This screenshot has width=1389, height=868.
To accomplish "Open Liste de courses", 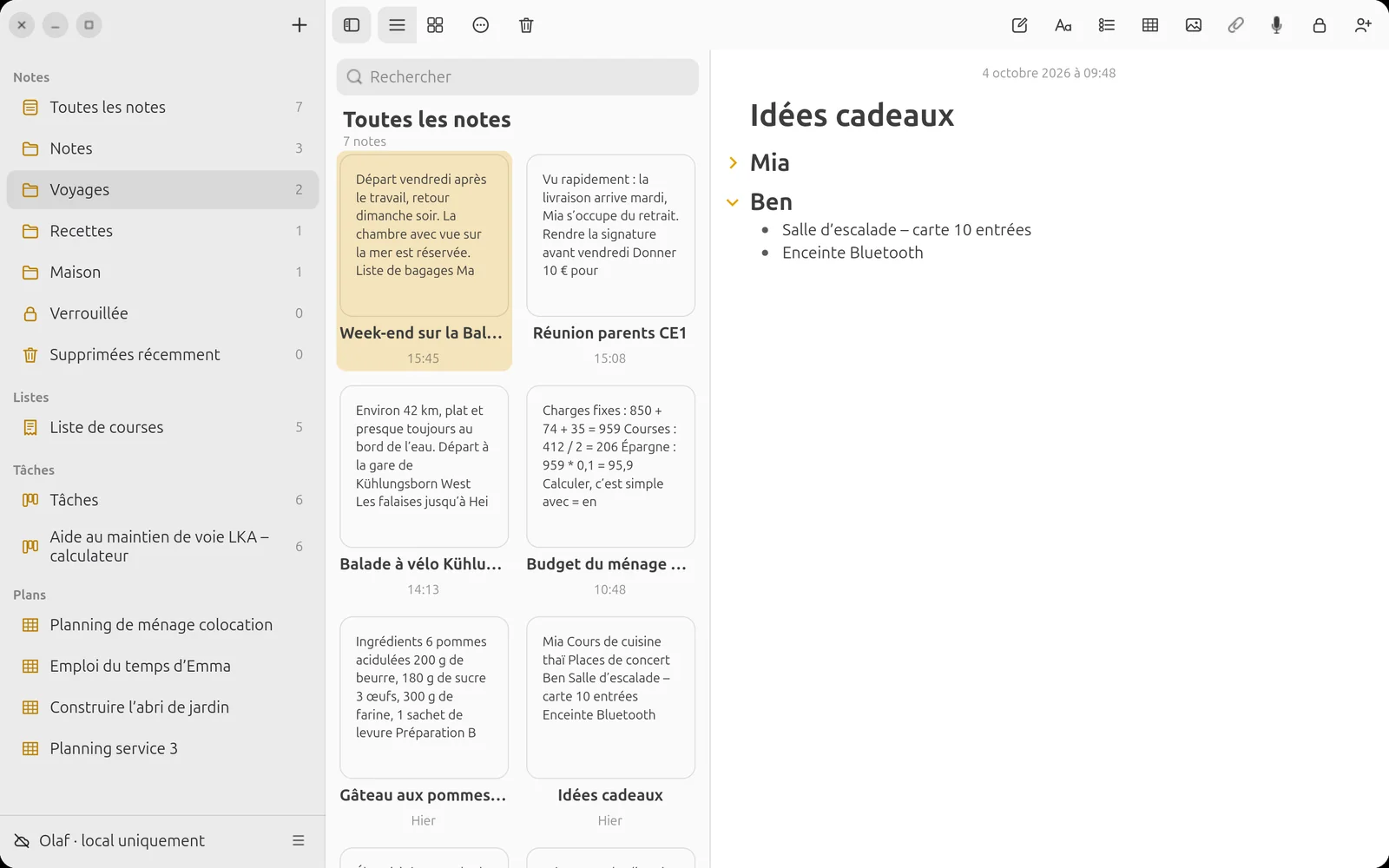I will pyautogui.click(x=162, y=427).
